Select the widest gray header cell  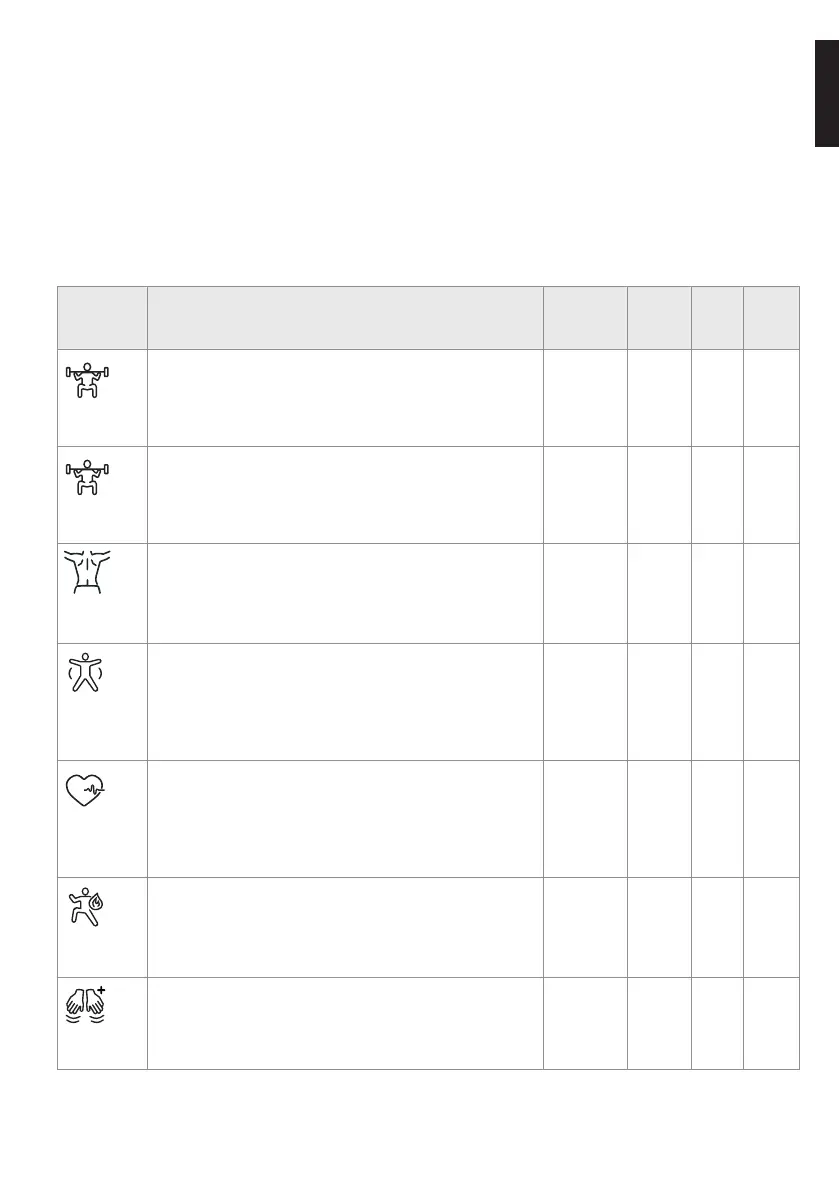345,317
